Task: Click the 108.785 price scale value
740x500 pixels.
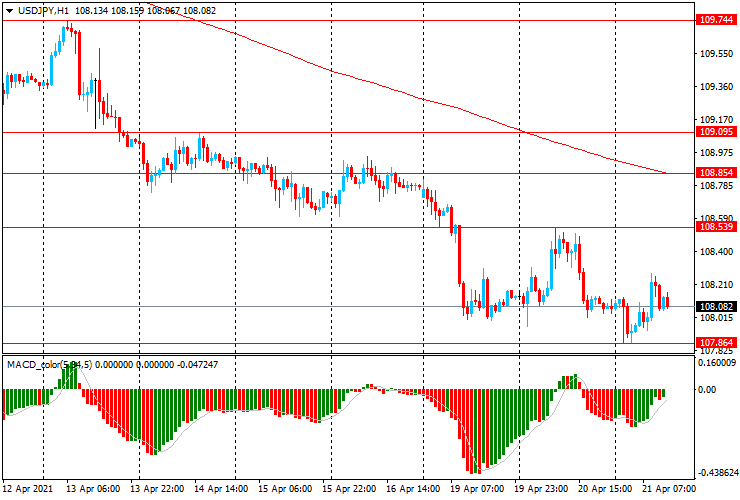Action: (x=716, y=186)
